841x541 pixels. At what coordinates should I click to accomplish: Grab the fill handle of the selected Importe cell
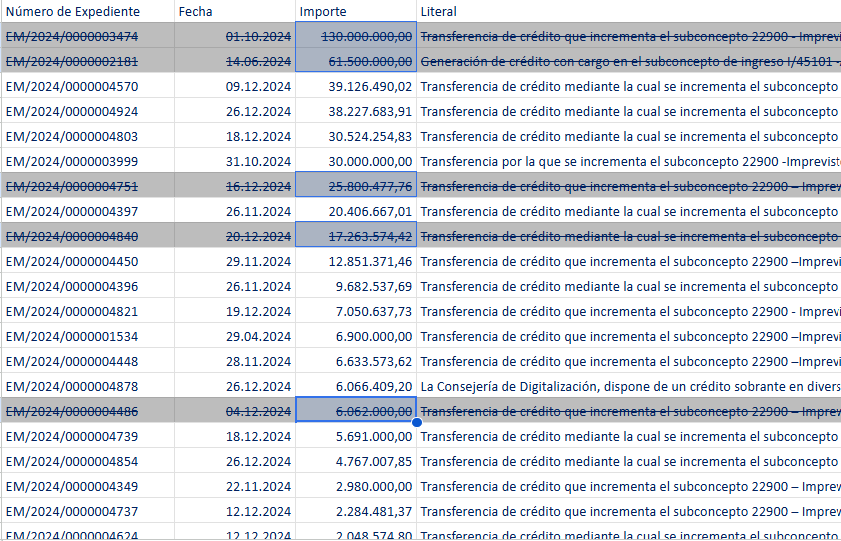pyautogui.click(x=417, y=423)
